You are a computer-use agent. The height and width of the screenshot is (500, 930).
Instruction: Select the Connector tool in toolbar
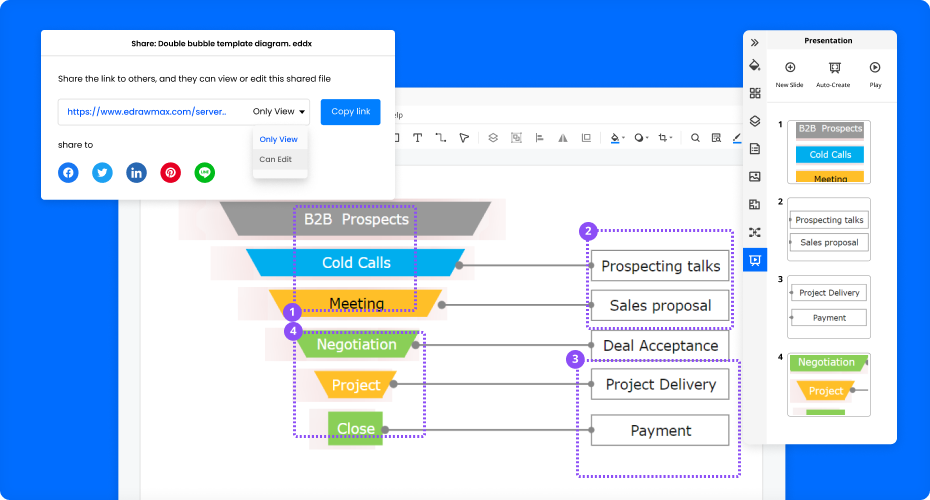click(440, 138)
